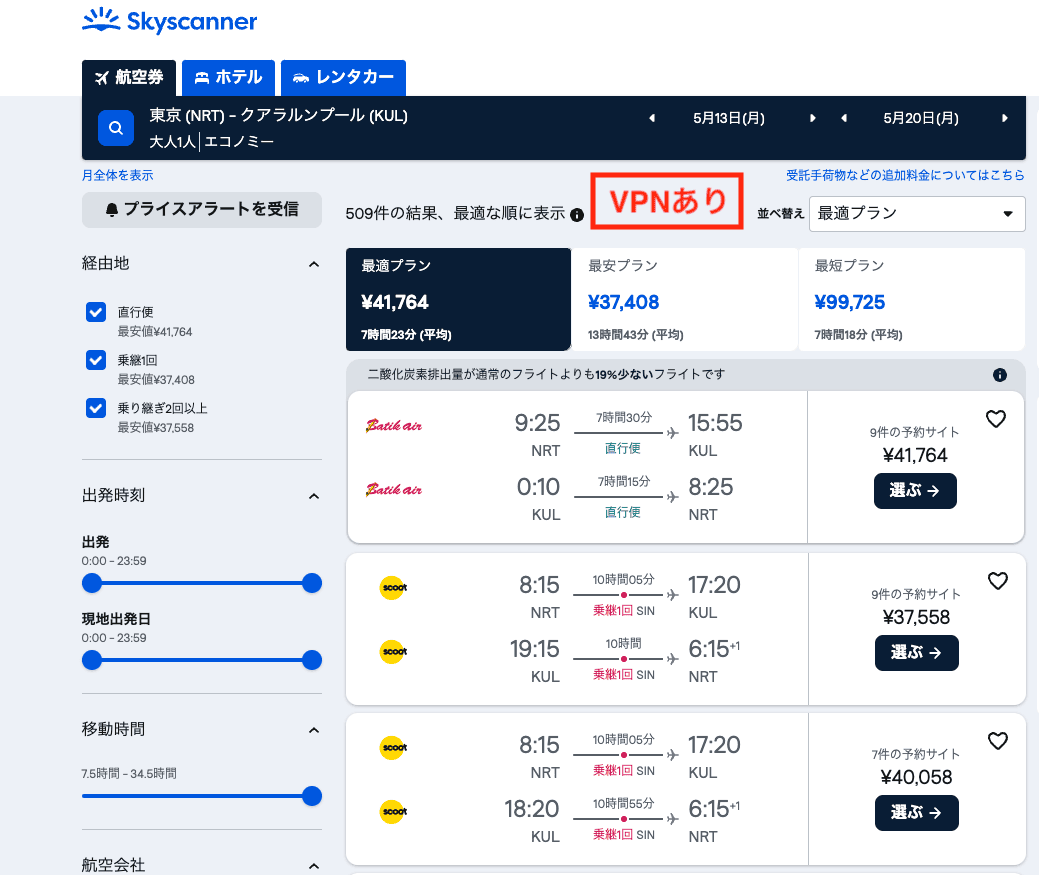Click the 5月13日(月) departure date
This screenshot has height=875, width=1039.
(x=729, y=119)
